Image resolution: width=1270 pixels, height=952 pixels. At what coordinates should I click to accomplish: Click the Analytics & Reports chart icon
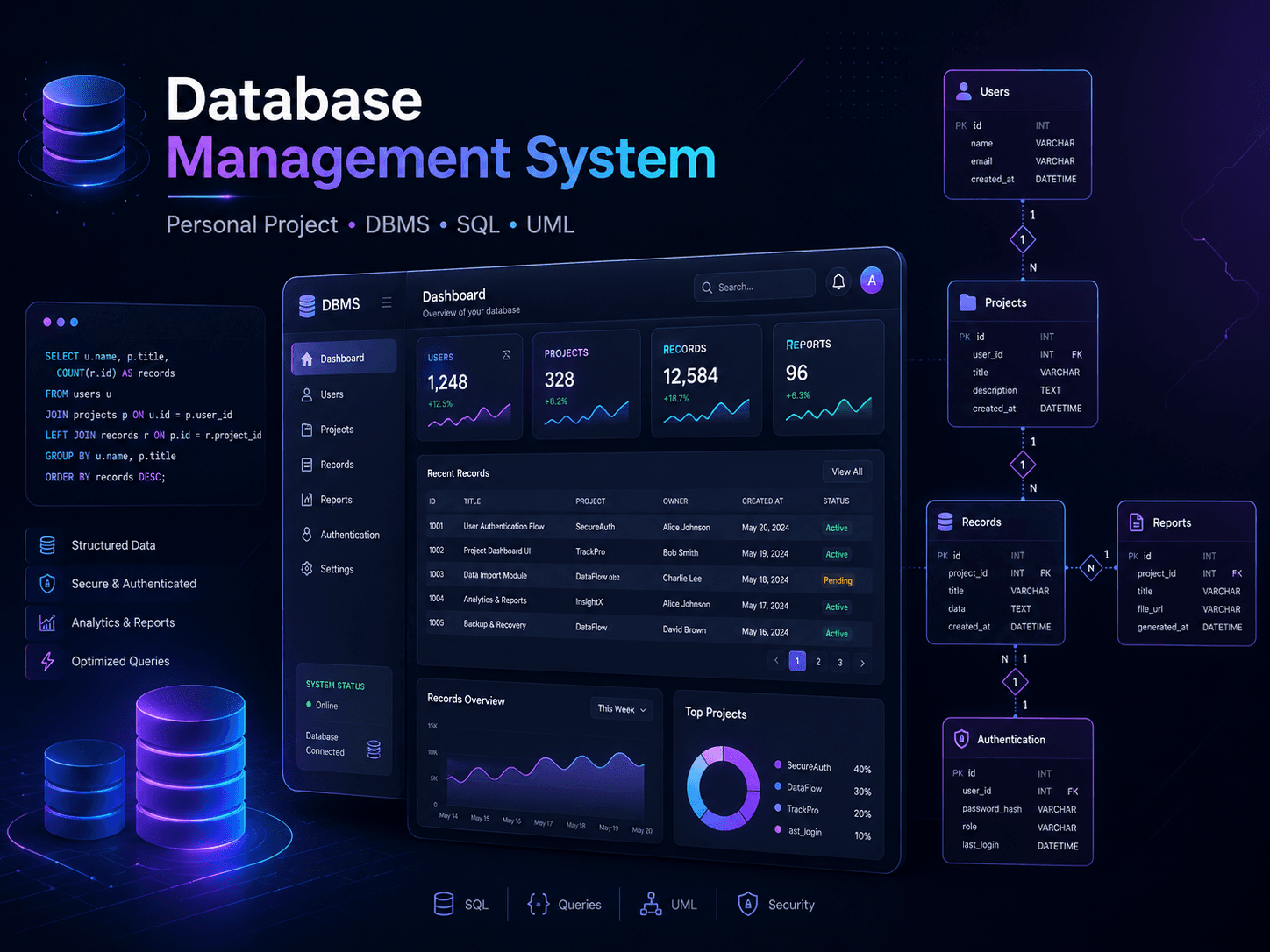click(47, 622)
